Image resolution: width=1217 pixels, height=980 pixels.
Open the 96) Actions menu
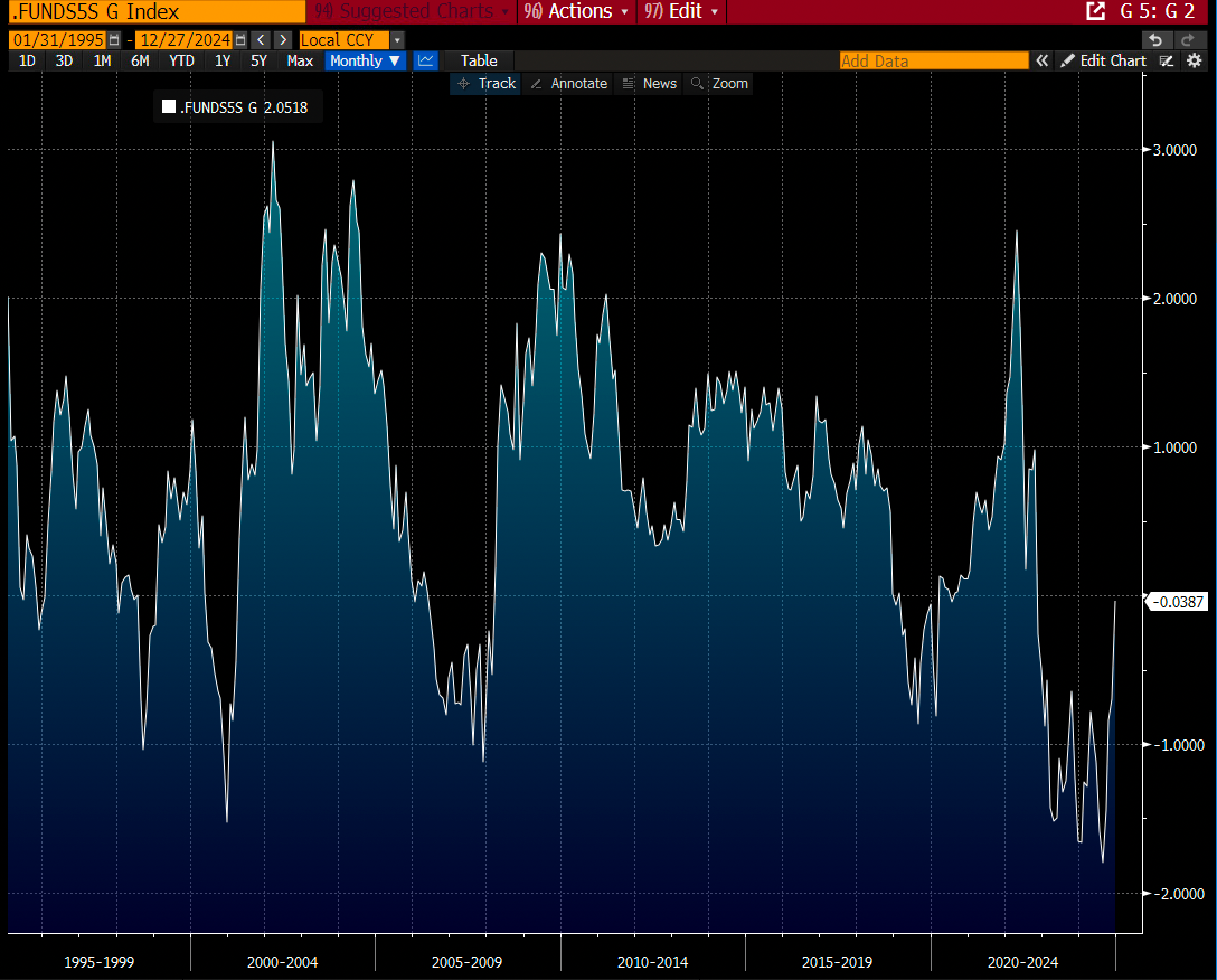[x=576, y=11]
